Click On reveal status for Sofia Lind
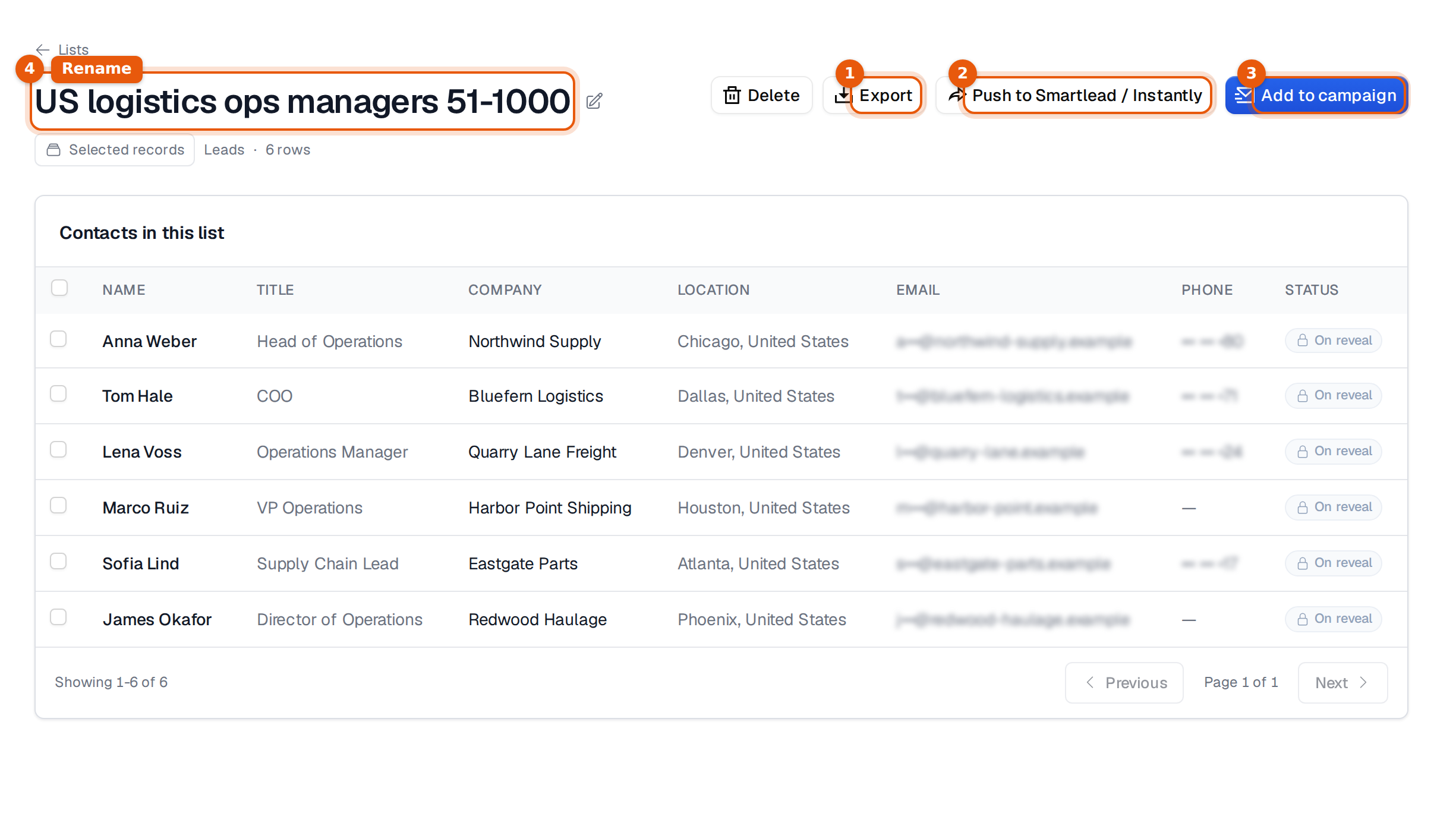Screen dimensions: 1456x832 pos(1334,563)
